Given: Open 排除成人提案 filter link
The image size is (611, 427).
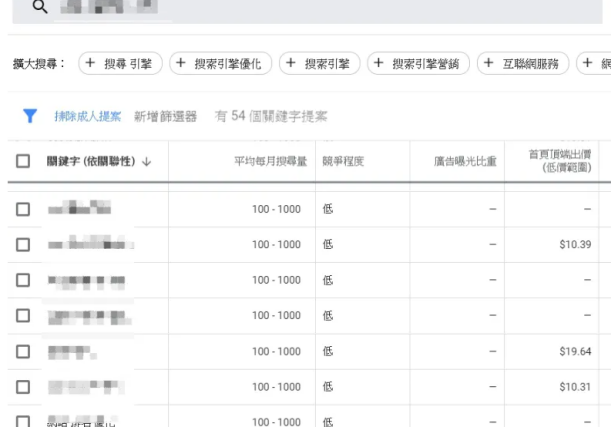Looking at the screenshot, I should coord(88,116).
